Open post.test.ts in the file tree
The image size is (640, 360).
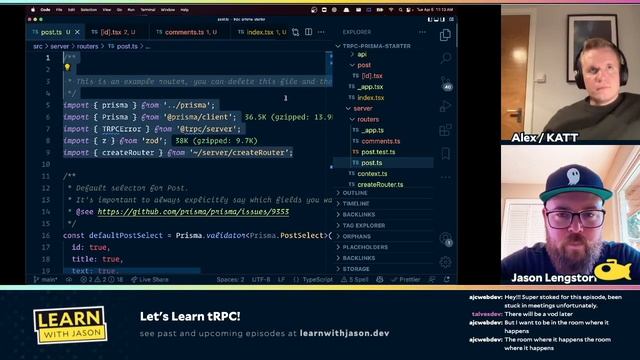378,152
